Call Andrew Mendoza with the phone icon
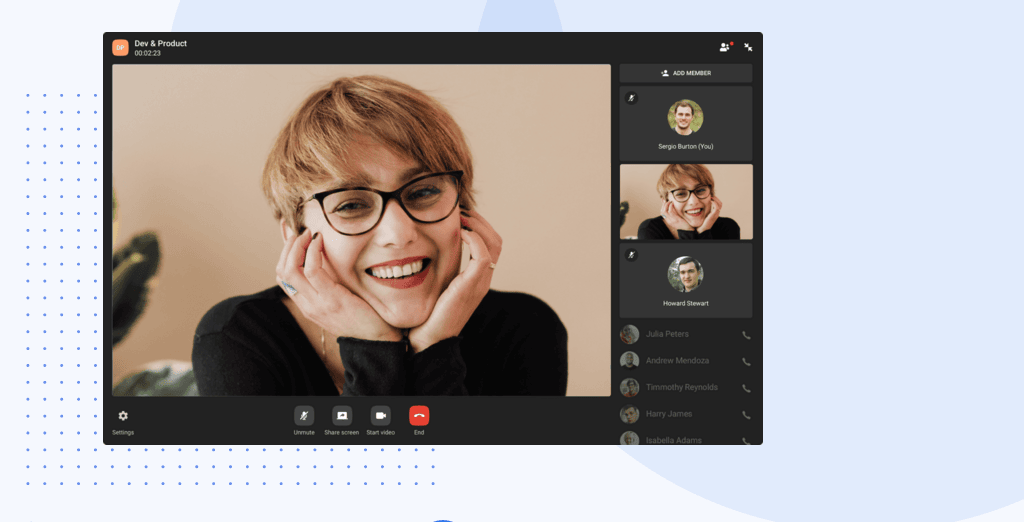Image resolution: width=1024 pixels, height=522 pixels. (x=746, y=361)
